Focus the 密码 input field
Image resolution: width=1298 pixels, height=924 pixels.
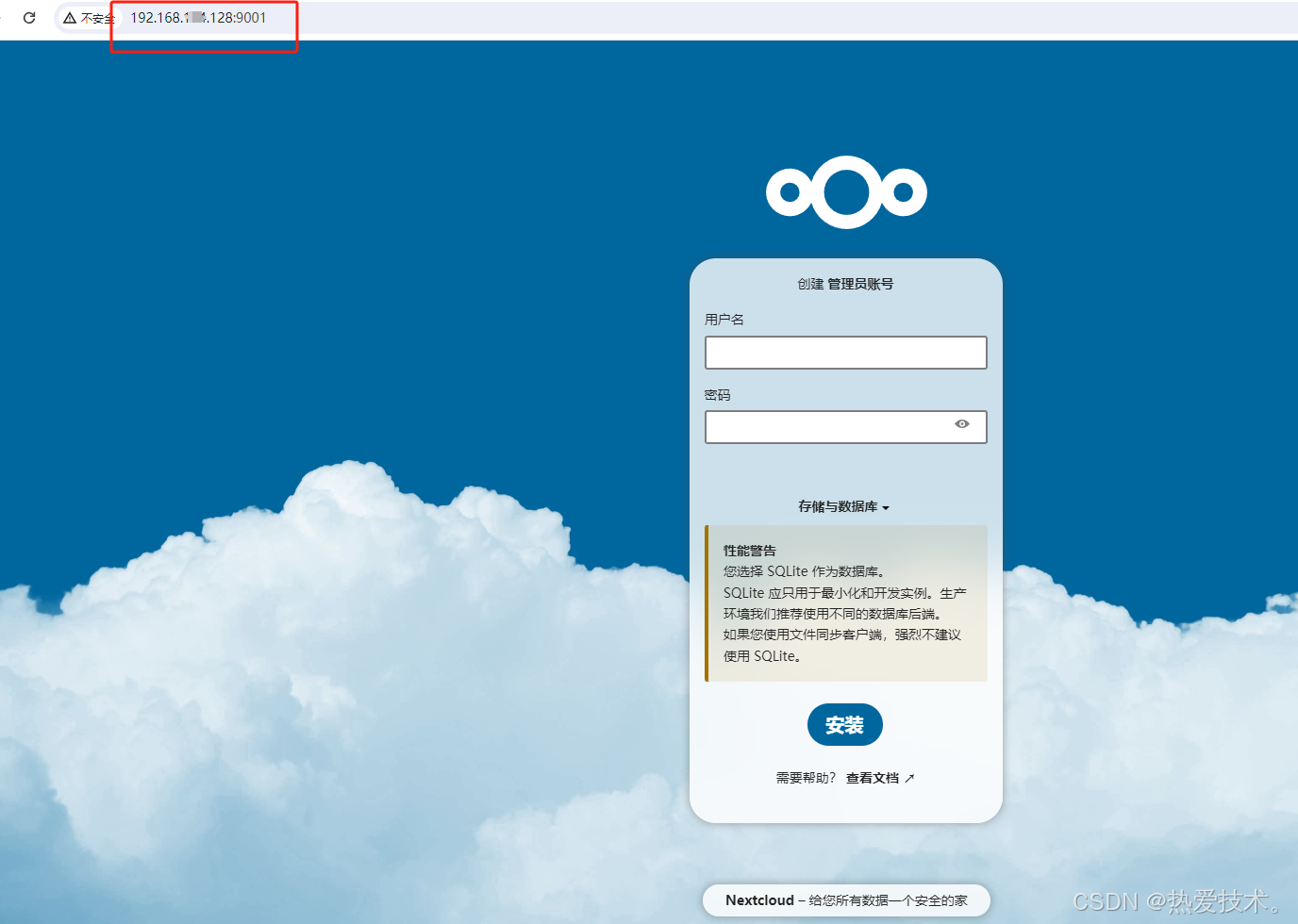[846, 427]
